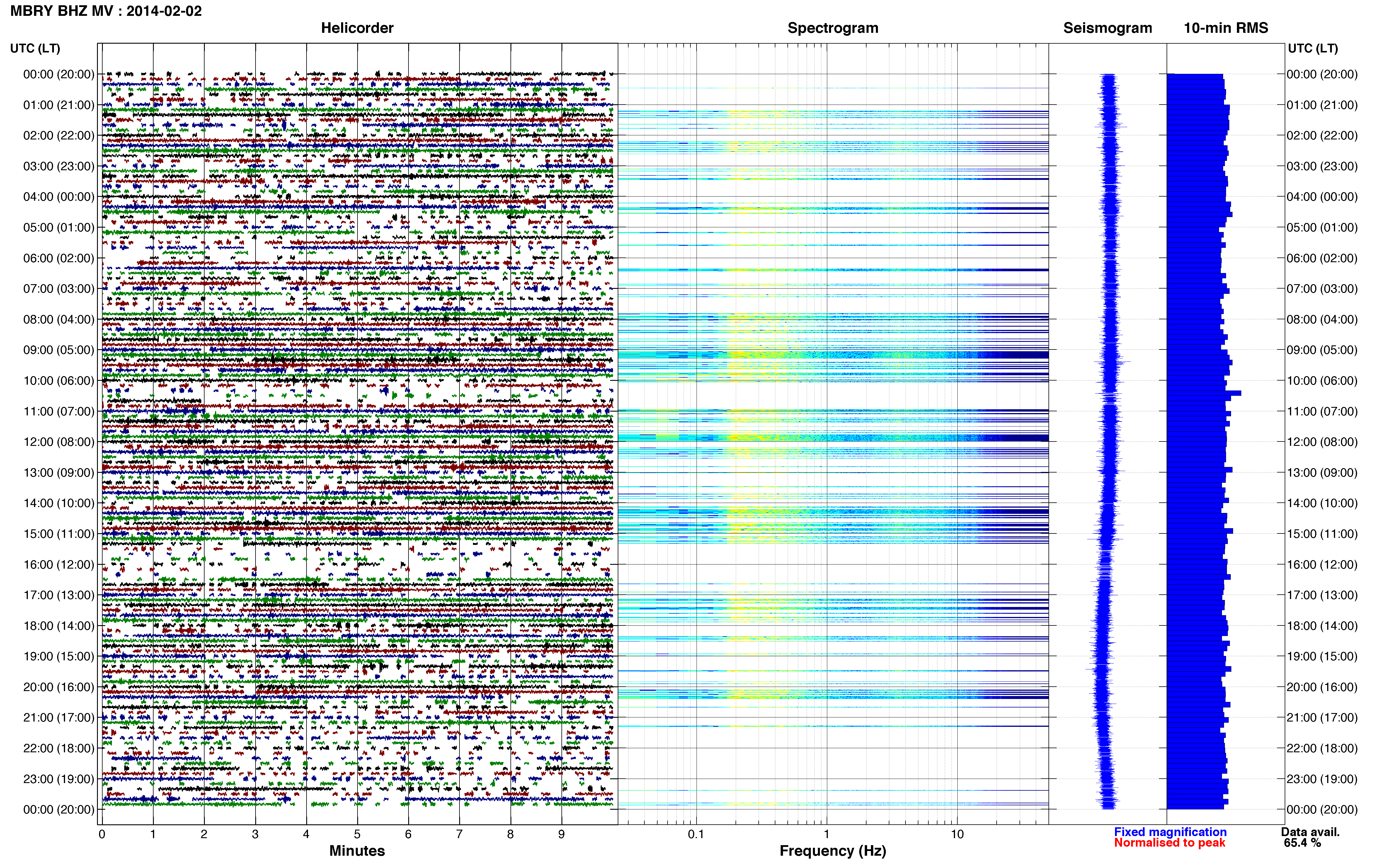Viewport: 1389px width, 868px height.
Task: Click the '65.4 %' data availability value
Action: click(1303, 843)
